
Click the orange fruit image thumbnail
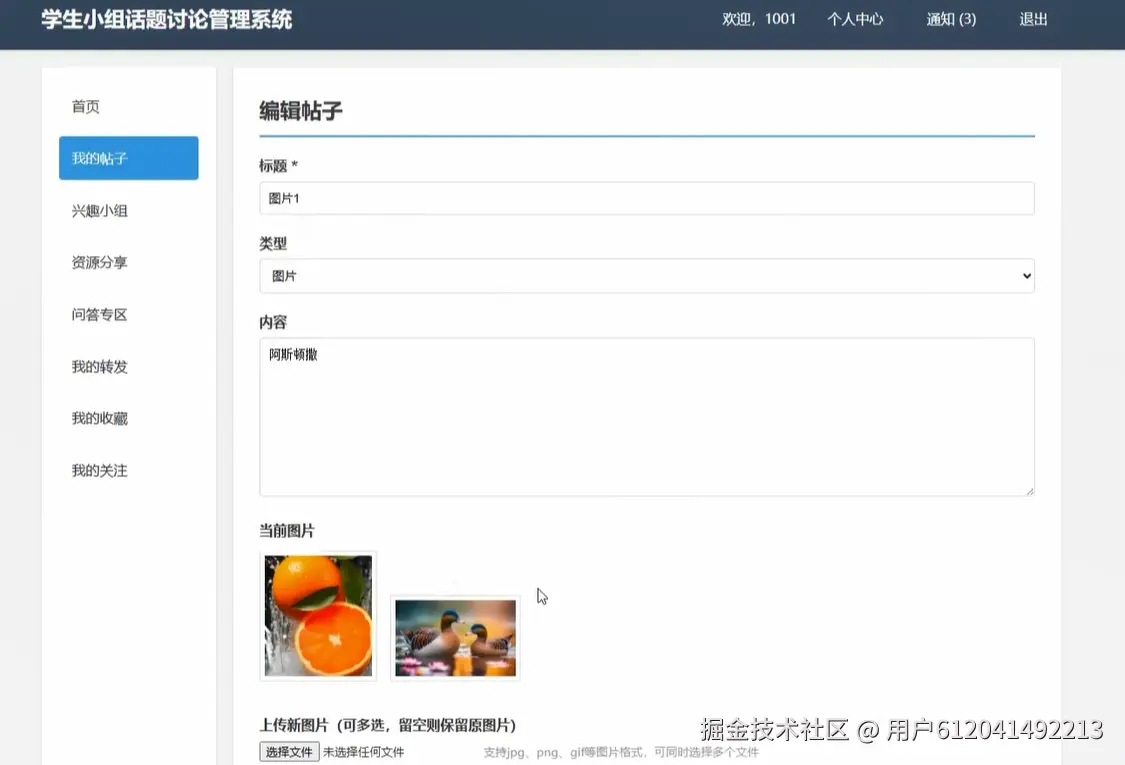317,616
